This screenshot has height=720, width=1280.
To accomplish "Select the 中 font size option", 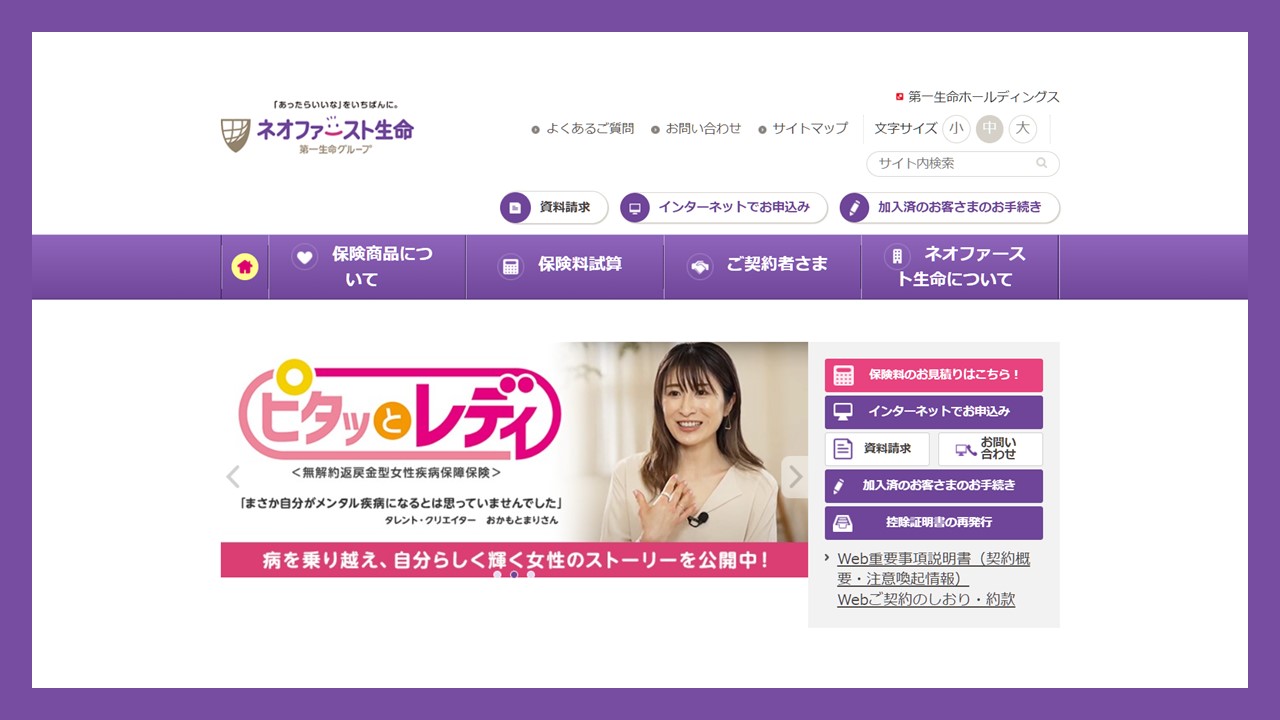I will 989,128.
